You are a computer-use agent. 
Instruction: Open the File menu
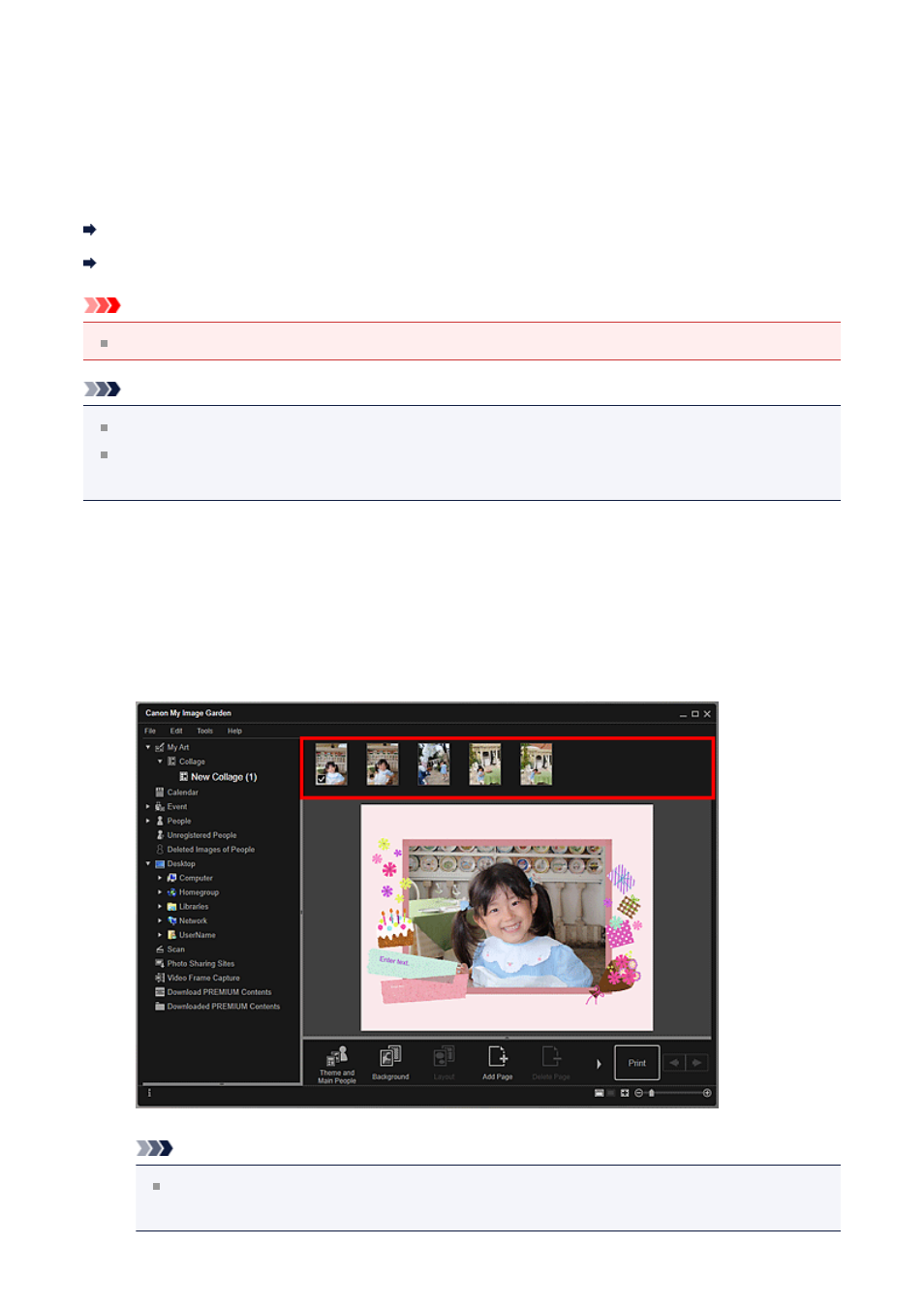pyautogui.click(x=150, y=731)
